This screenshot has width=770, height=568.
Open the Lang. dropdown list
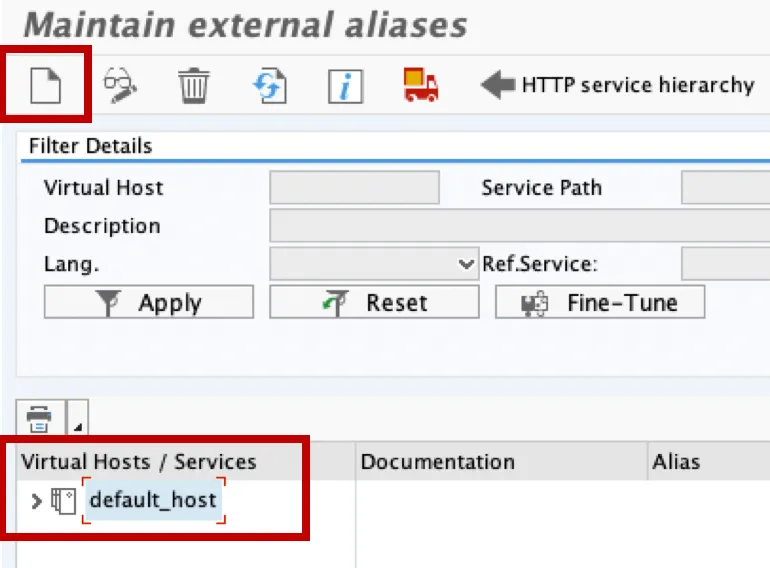[466, 265]
